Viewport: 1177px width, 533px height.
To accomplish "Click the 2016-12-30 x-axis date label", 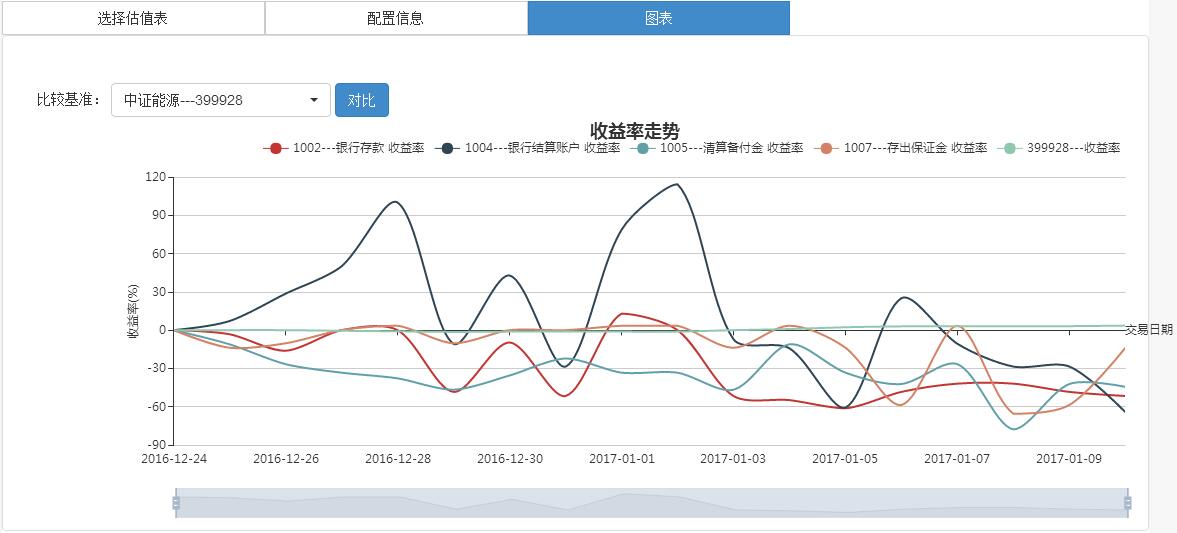I will pos(510,459).
